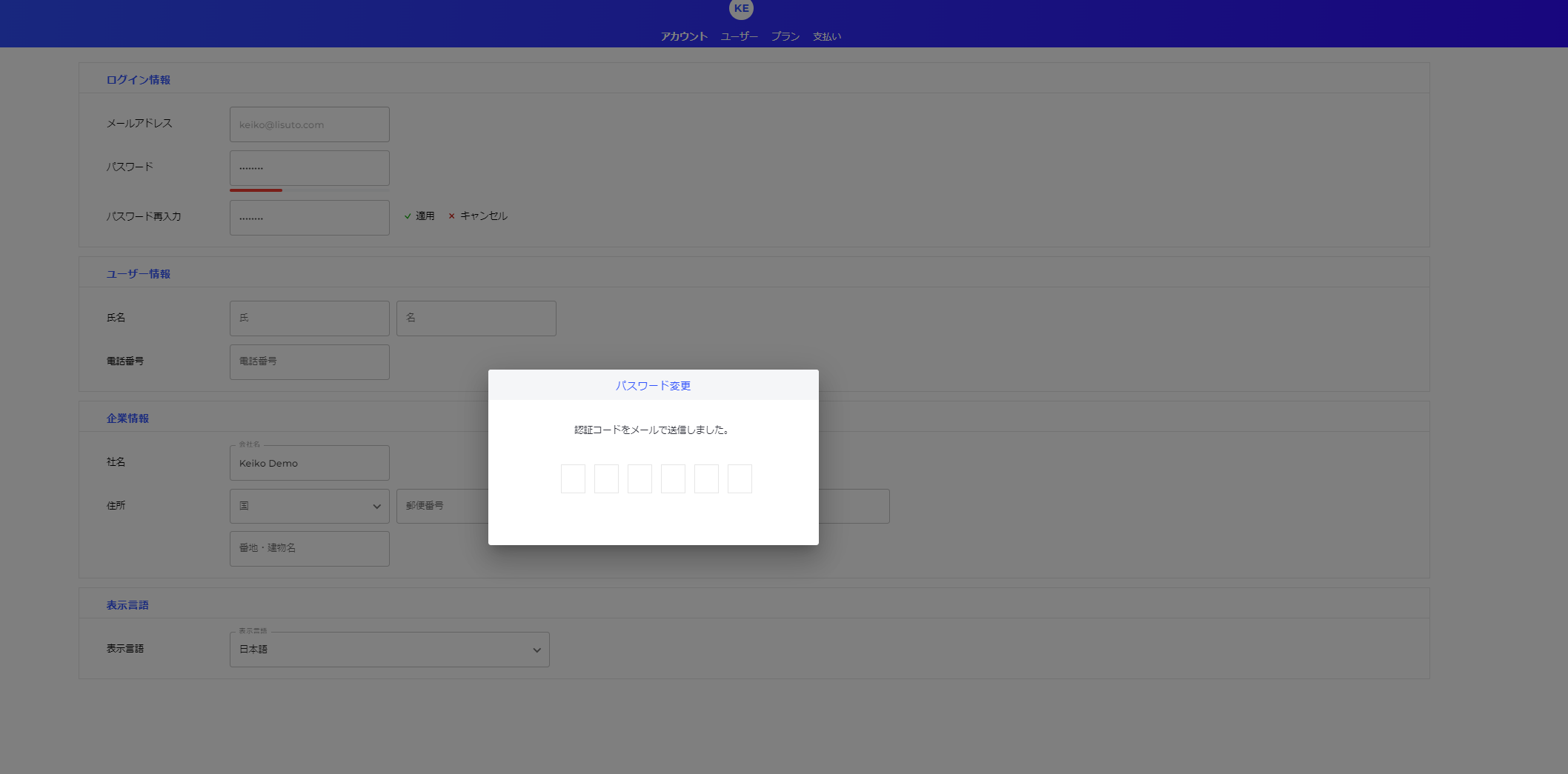This screenshot has width=1568, height=774.
Task: Click the ログイン情報 section heading
Action: point(138,80)
